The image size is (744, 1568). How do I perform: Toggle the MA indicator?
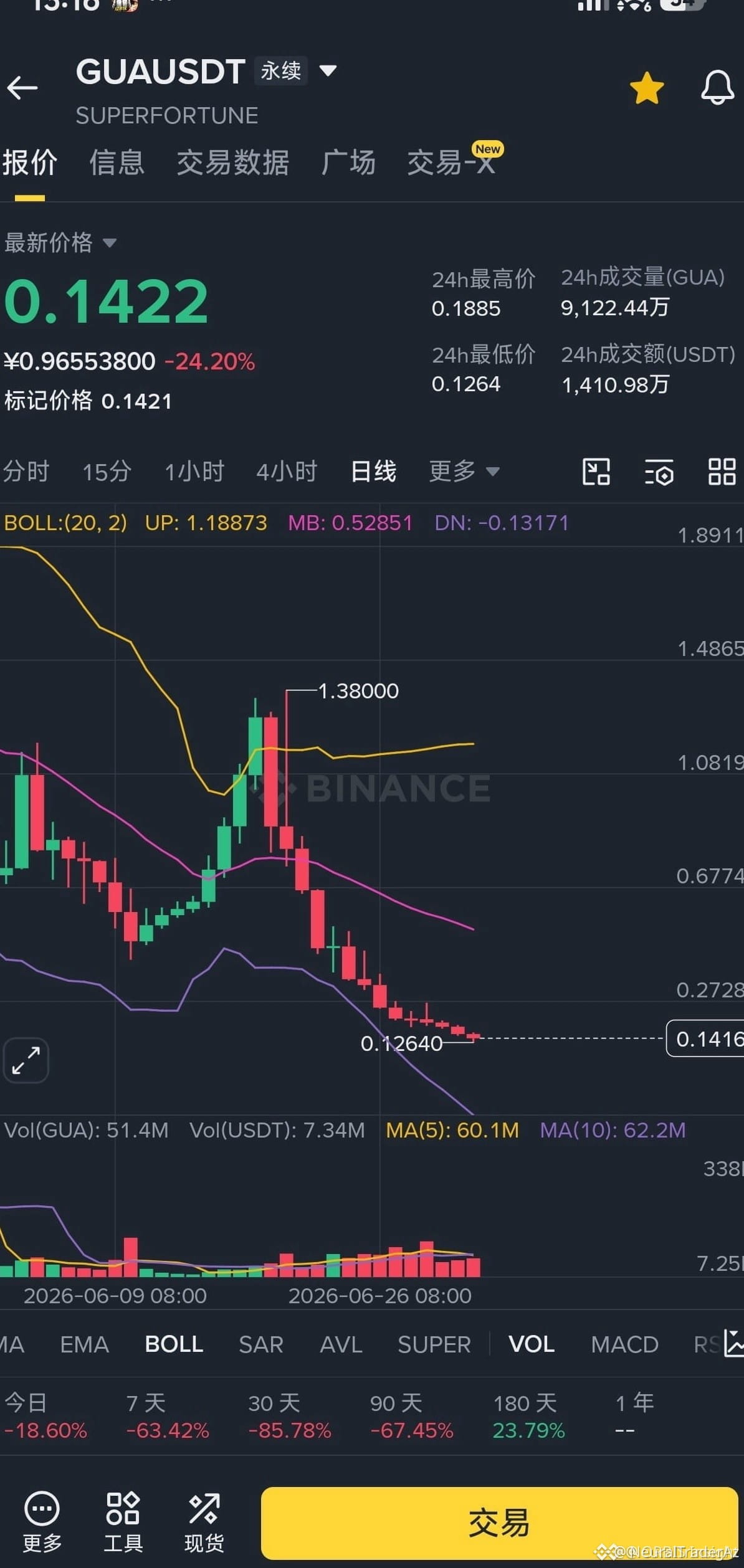tap(11, 1345)
